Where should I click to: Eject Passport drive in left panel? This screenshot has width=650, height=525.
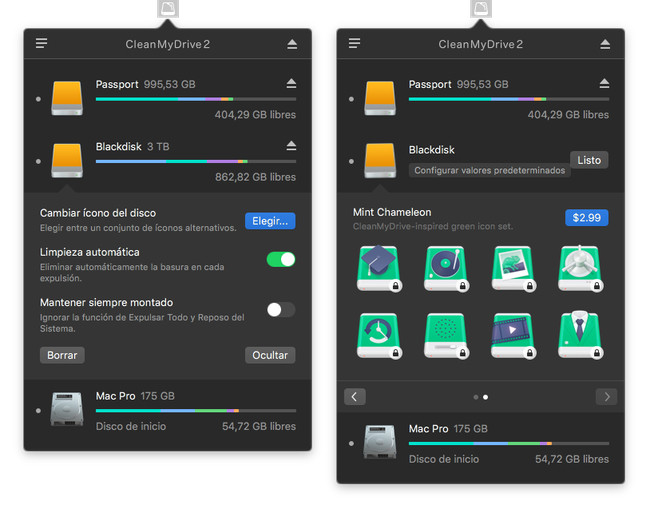point(291,83)
